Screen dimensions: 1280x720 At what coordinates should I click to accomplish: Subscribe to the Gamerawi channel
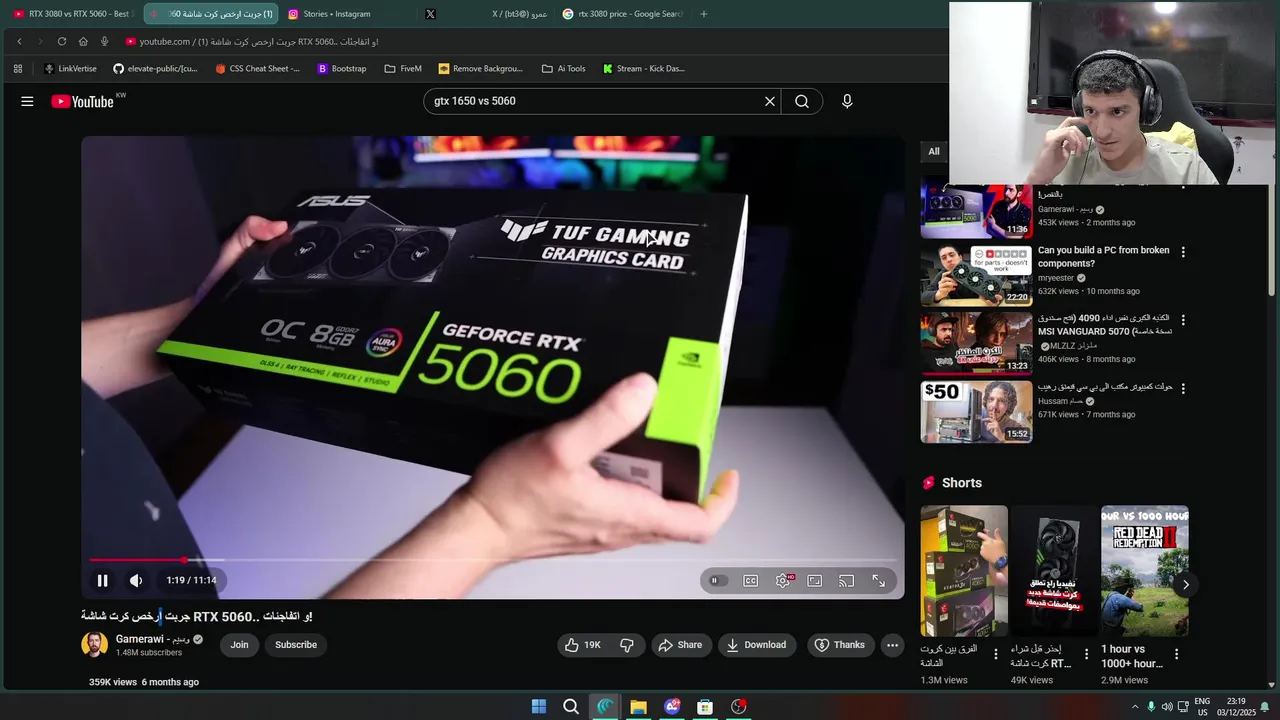296,645
